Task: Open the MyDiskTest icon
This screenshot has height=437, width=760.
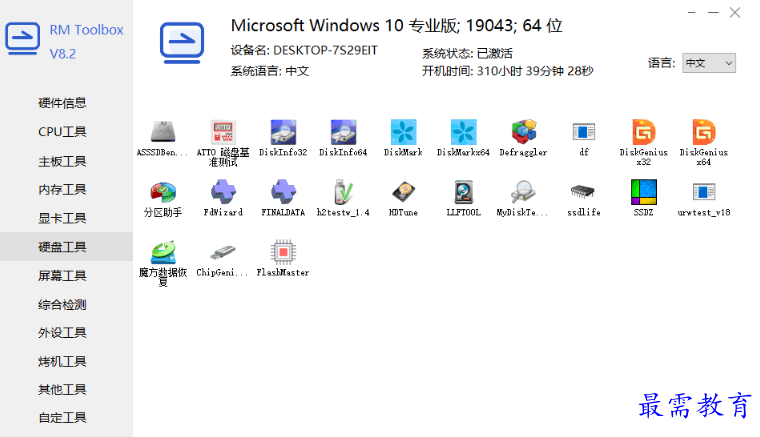Action: pyautogui.click(x=523, y=192)
